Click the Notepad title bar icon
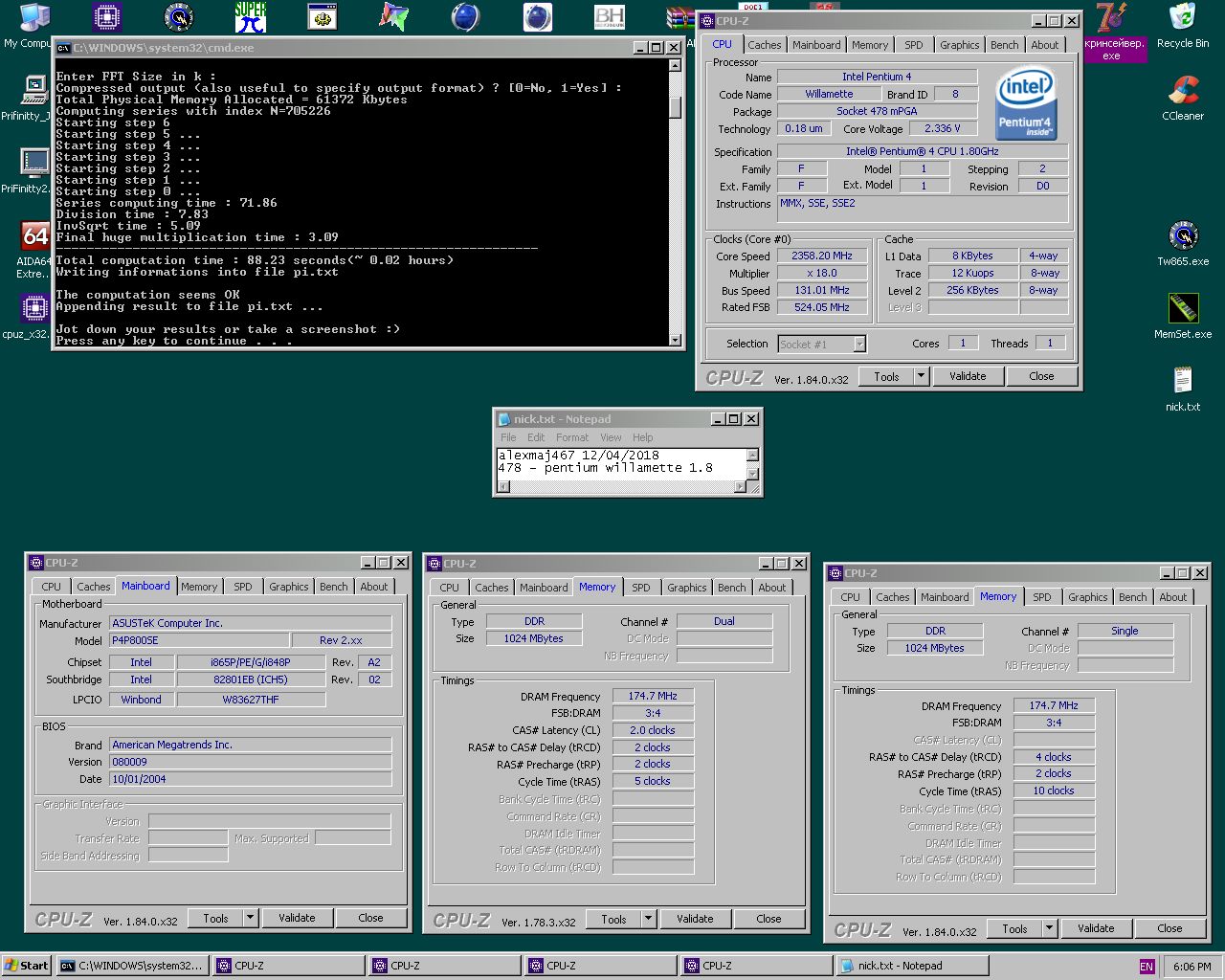1225x980 pixels. pos(504,419)
